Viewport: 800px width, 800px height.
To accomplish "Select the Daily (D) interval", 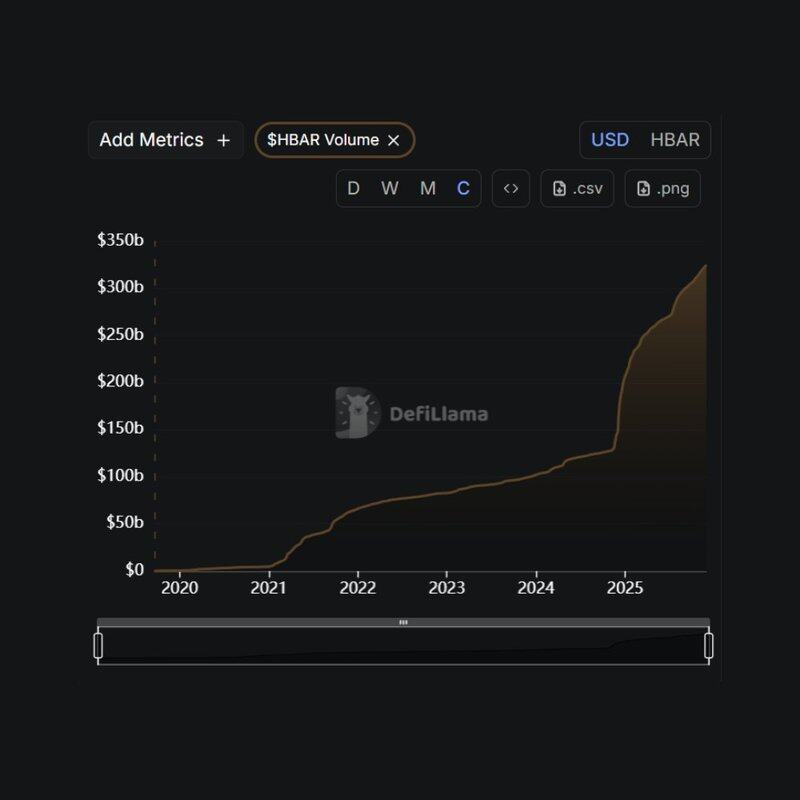I will pyautogui.click(x=353, y=188).
